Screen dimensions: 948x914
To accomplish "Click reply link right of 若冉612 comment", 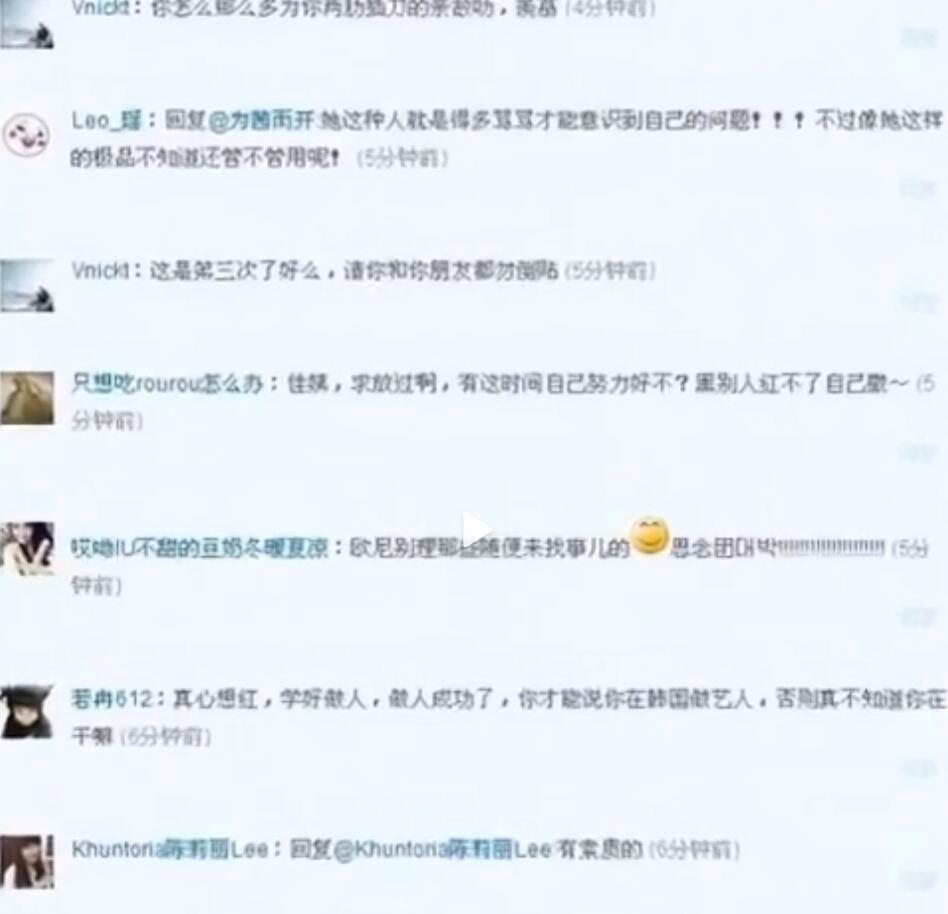I will (x=918, y=769).
